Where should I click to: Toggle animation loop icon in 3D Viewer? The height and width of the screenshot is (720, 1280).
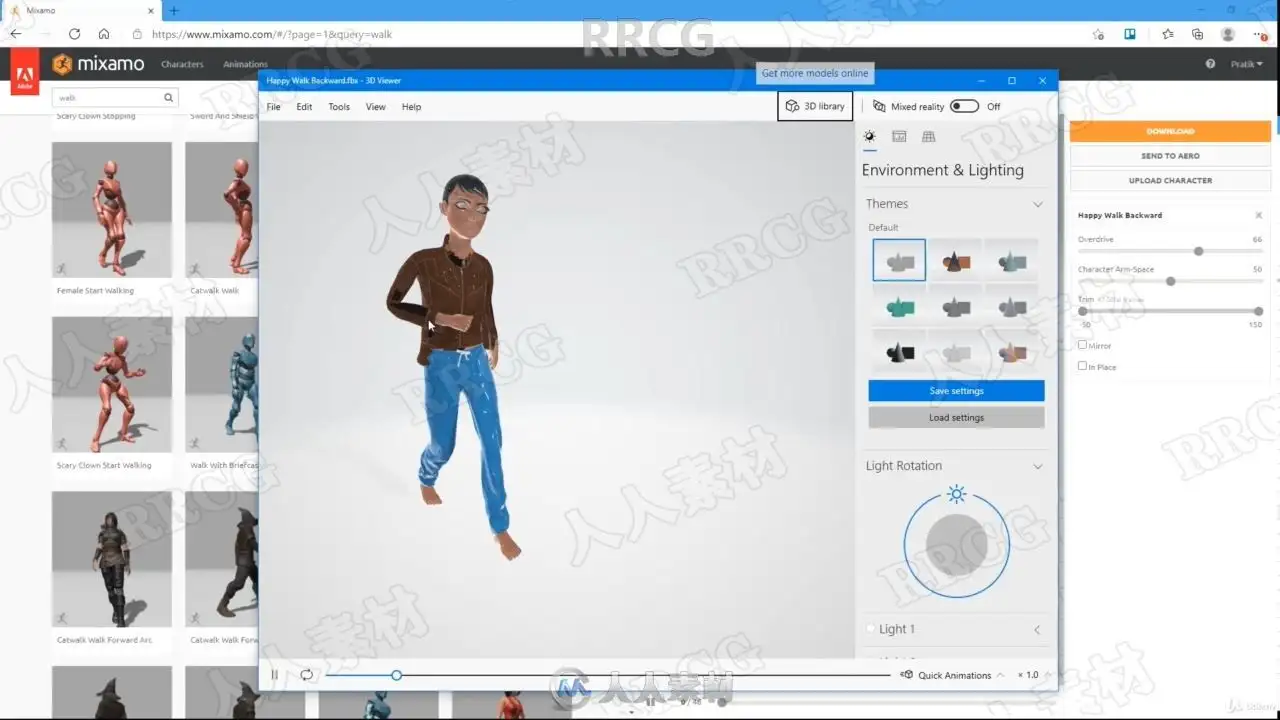(307, 675)
